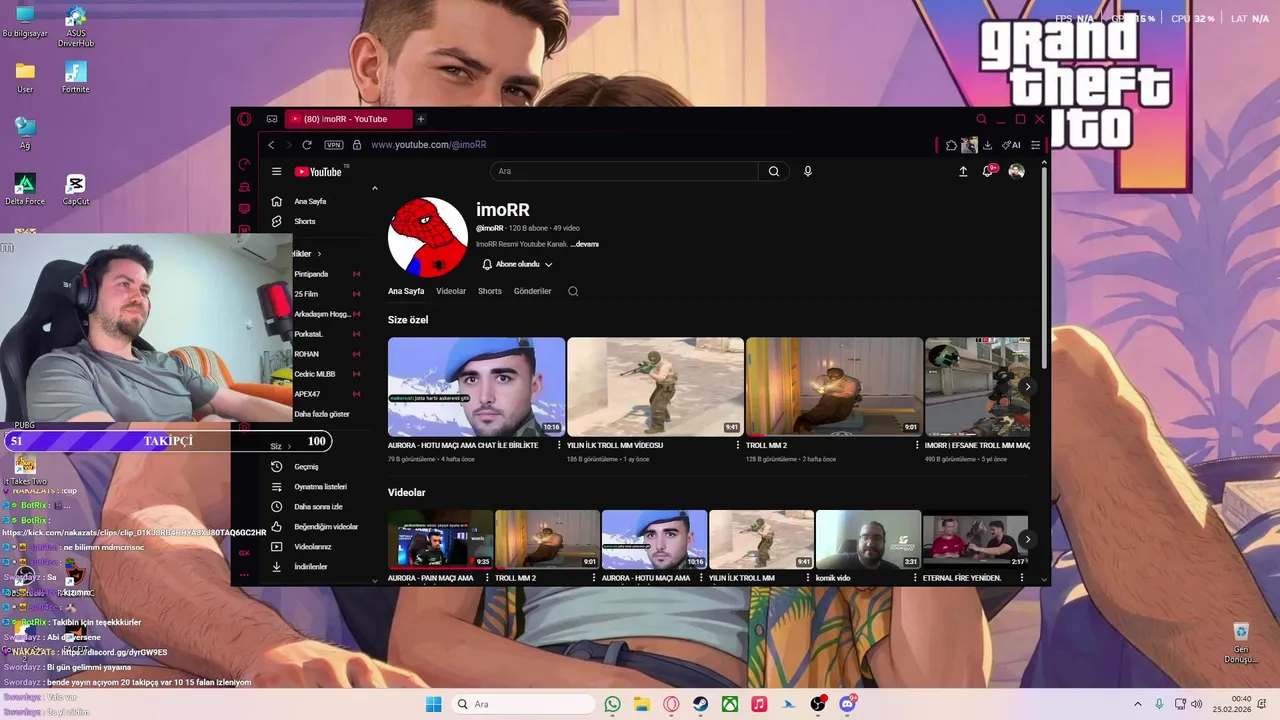Show next videos in Videolar carousel
The height and width of the screenshot is (720, 1280).
pyautogui.click(x=1027, y=540)
